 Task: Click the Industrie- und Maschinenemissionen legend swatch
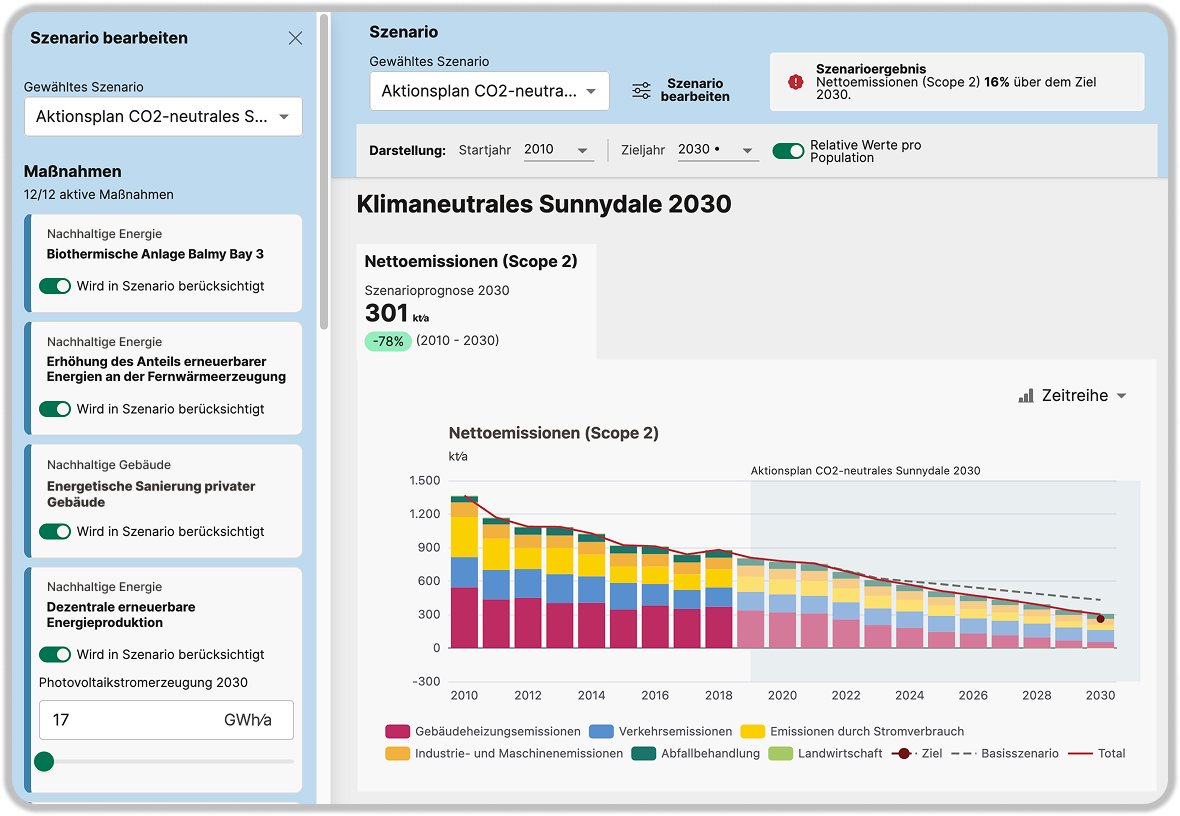397,754
